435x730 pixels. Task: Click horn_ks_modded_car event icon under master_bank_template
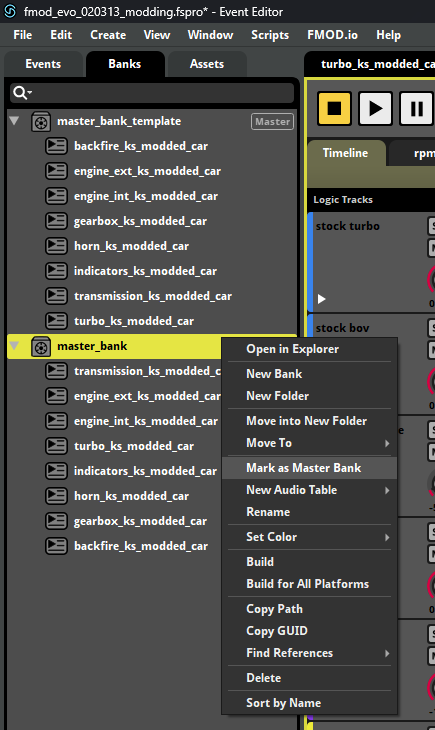pyautogui.click(x=56, y=246)
